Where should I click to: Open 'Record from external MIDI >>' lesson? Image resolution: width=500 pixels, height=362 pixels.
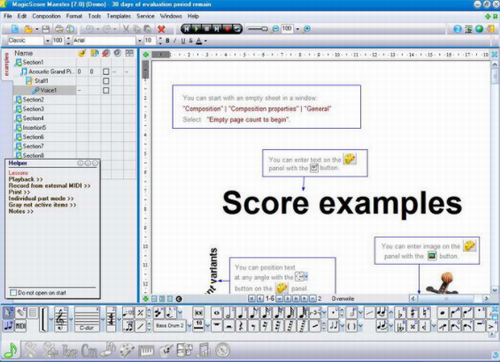coord(49,185)
